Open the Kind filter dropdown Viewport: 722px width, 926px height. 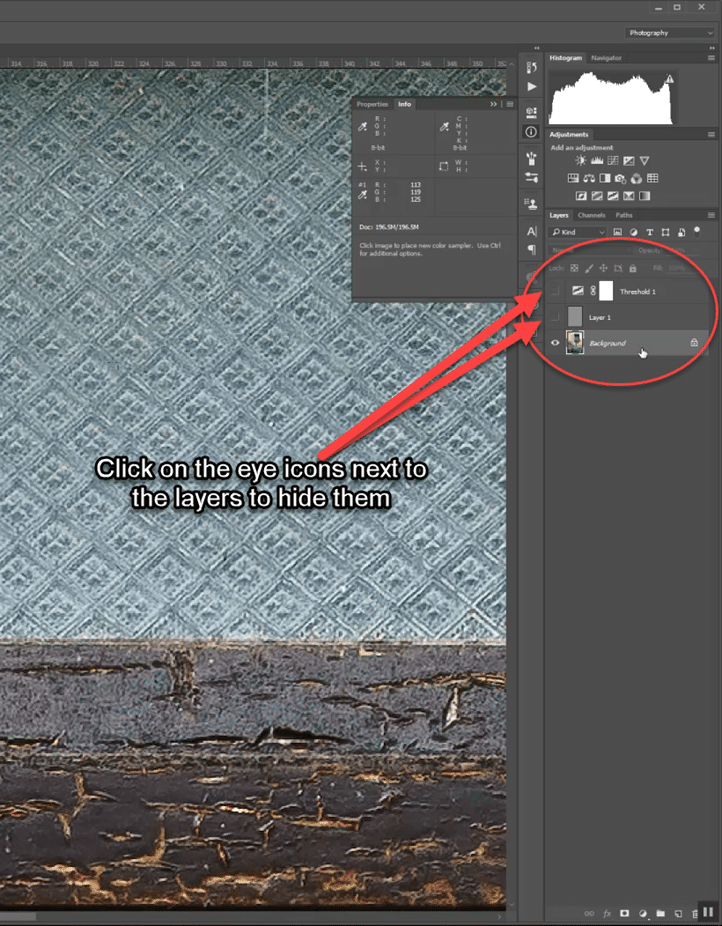click(578, 232)
